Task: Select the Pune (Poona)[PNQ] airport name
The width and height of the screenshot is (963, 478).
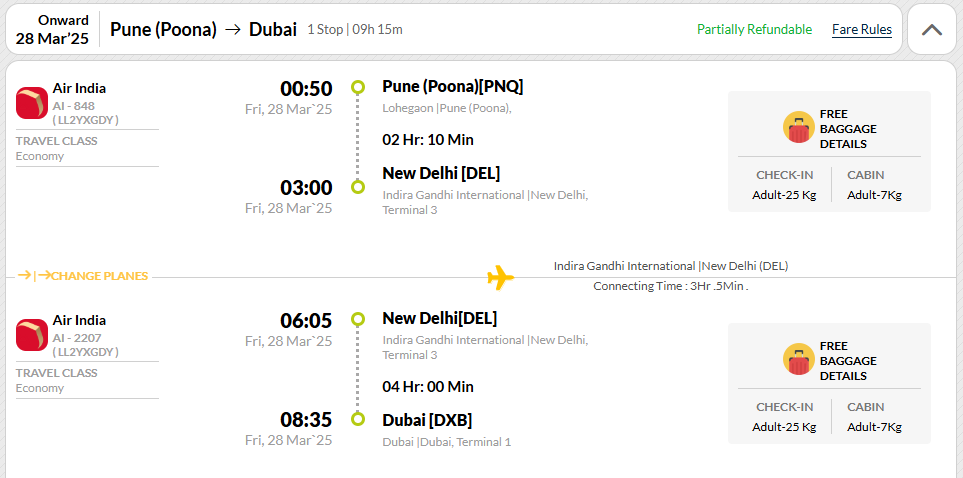Action: [x=453, y=87]
